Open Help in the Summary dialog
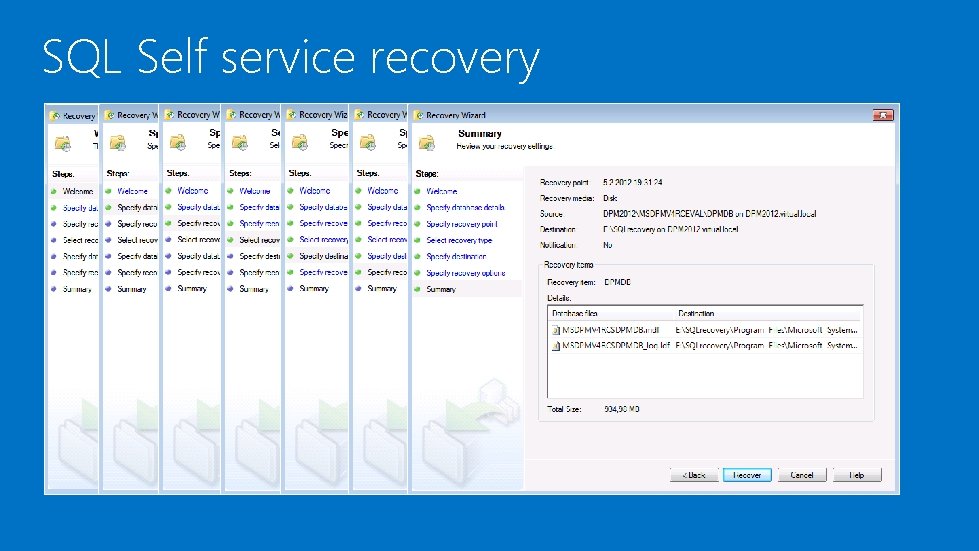 click(x=857, y=475)
